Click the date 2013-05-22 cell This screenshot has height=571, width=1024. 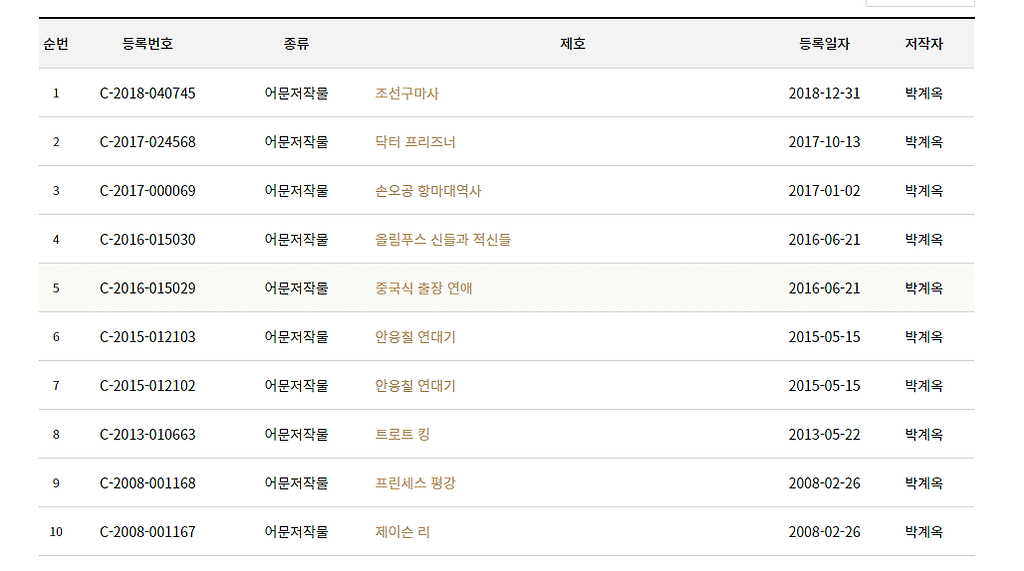click(x=824, y=434)
